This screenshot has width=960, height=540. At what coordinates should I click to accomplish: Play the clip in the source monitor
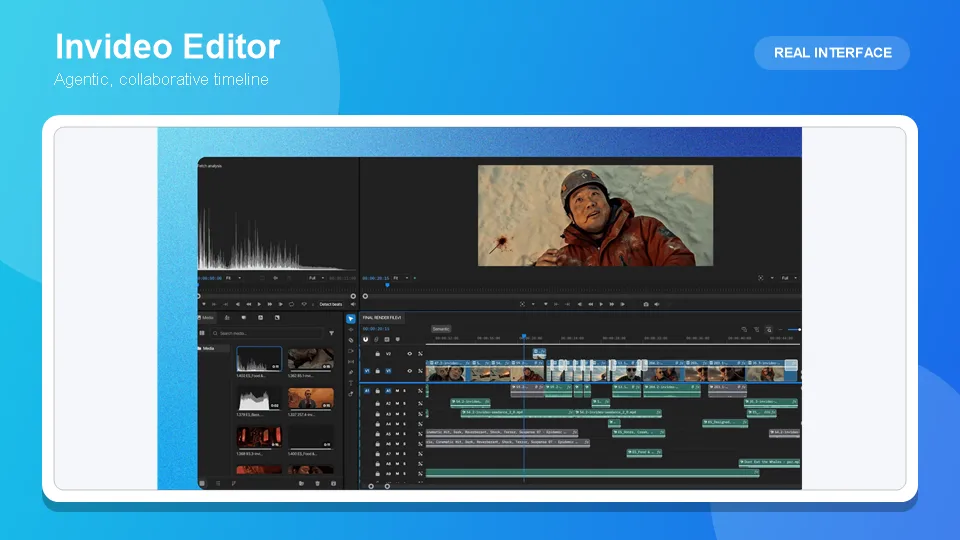(x=259, y=304)
